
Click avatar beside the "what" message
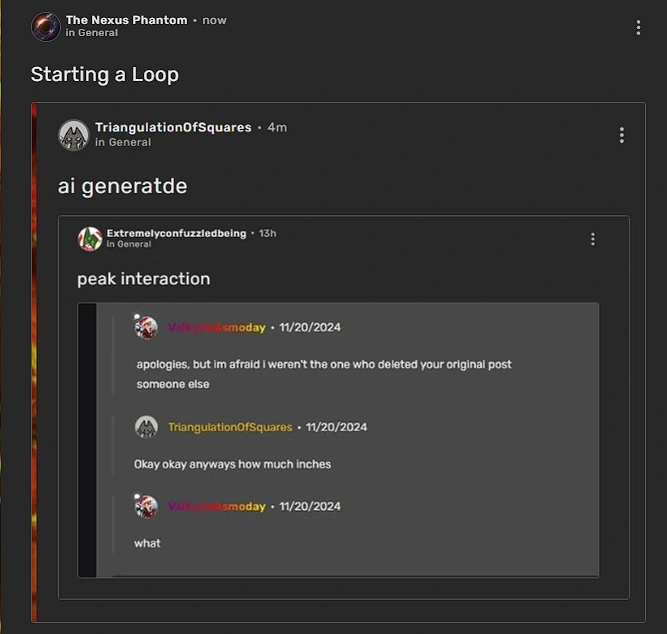tap(147, 506)
